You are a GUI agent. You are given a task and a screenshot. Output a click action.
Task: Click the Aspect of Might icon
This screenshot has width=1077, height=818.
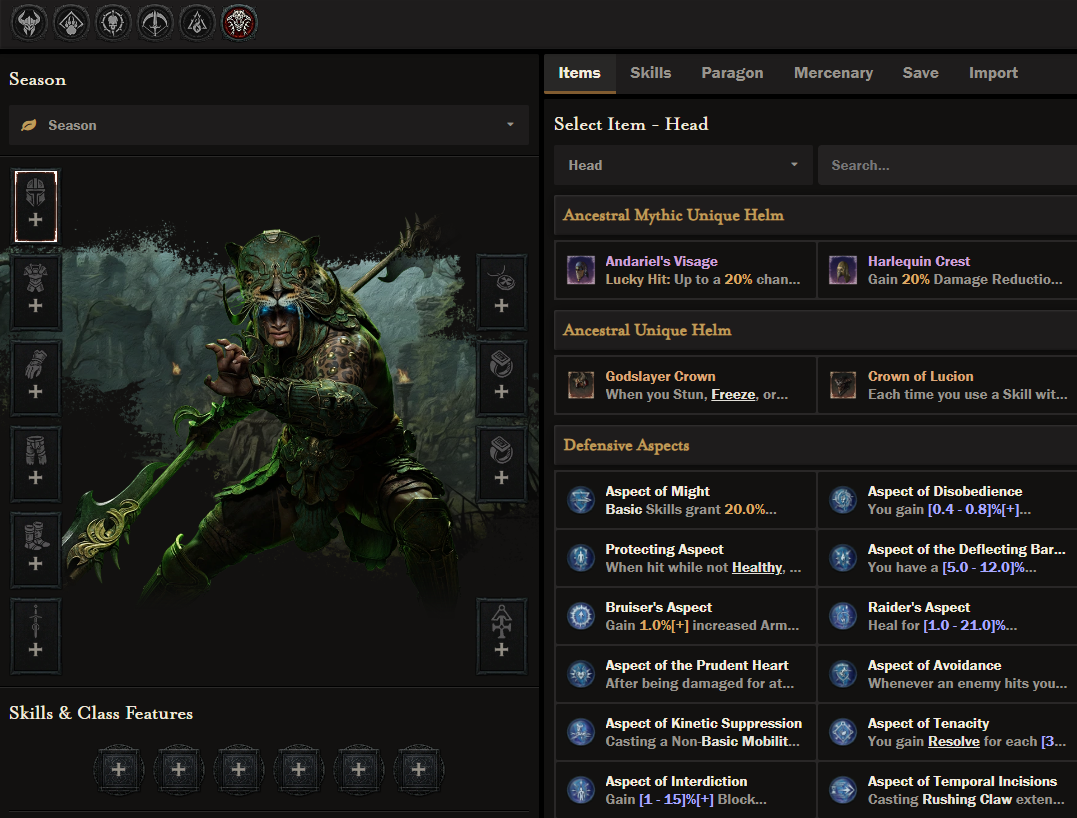point(580,500)
